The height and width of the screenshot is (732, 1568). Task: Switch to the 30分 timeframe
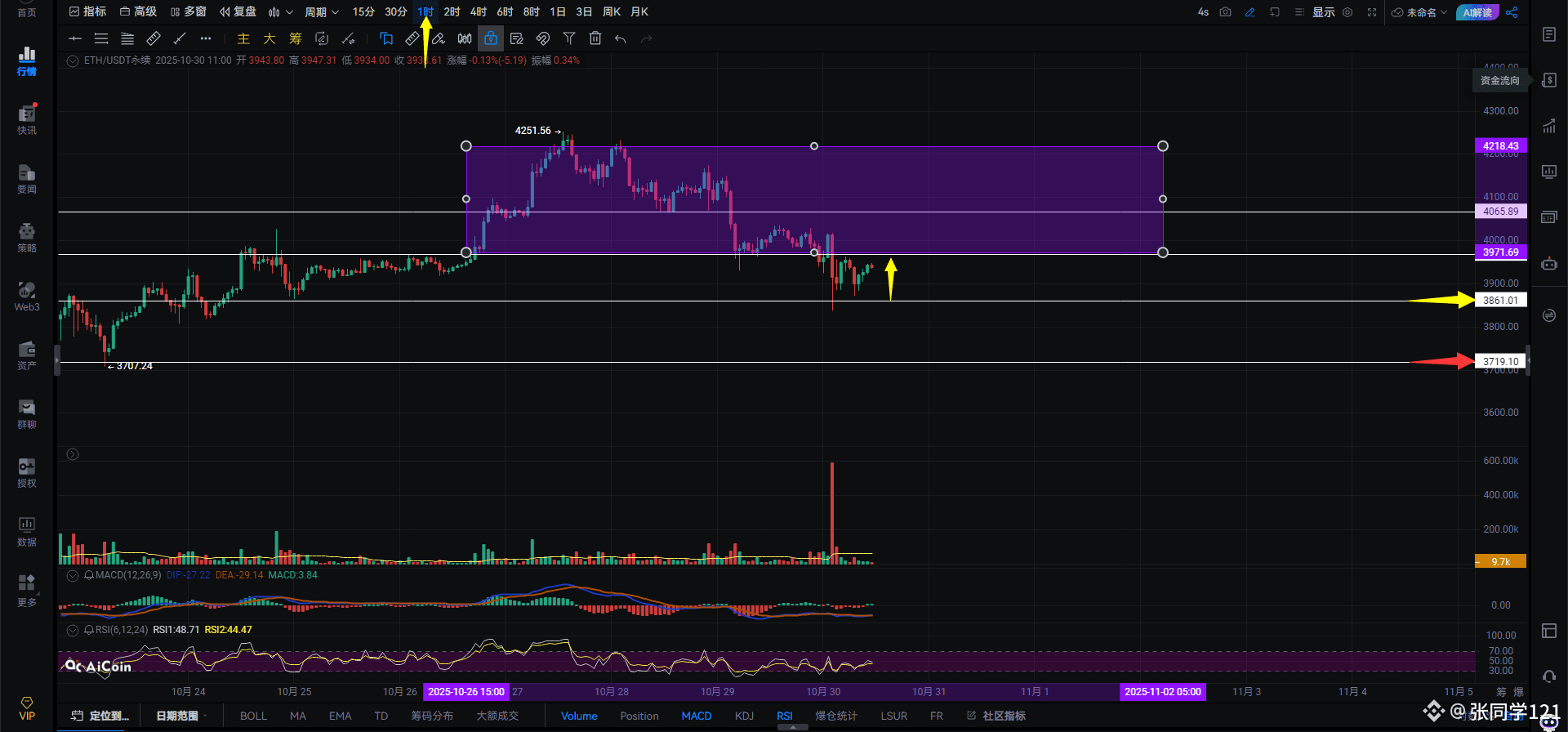click(x=396, y=12)
